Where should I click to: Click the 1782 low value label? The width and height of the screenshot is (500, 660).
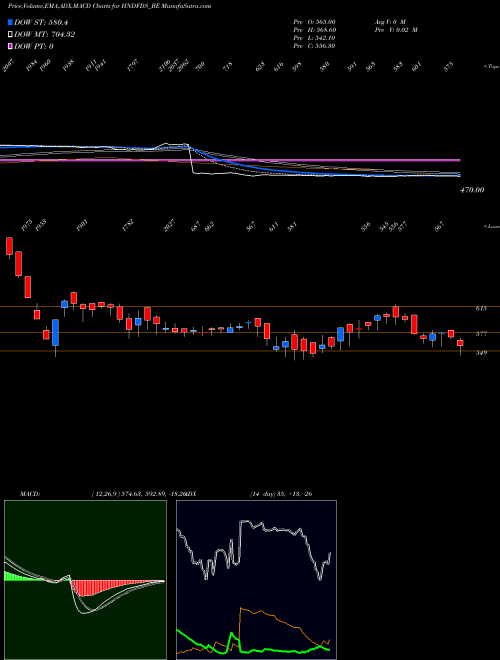coord(128,225)
